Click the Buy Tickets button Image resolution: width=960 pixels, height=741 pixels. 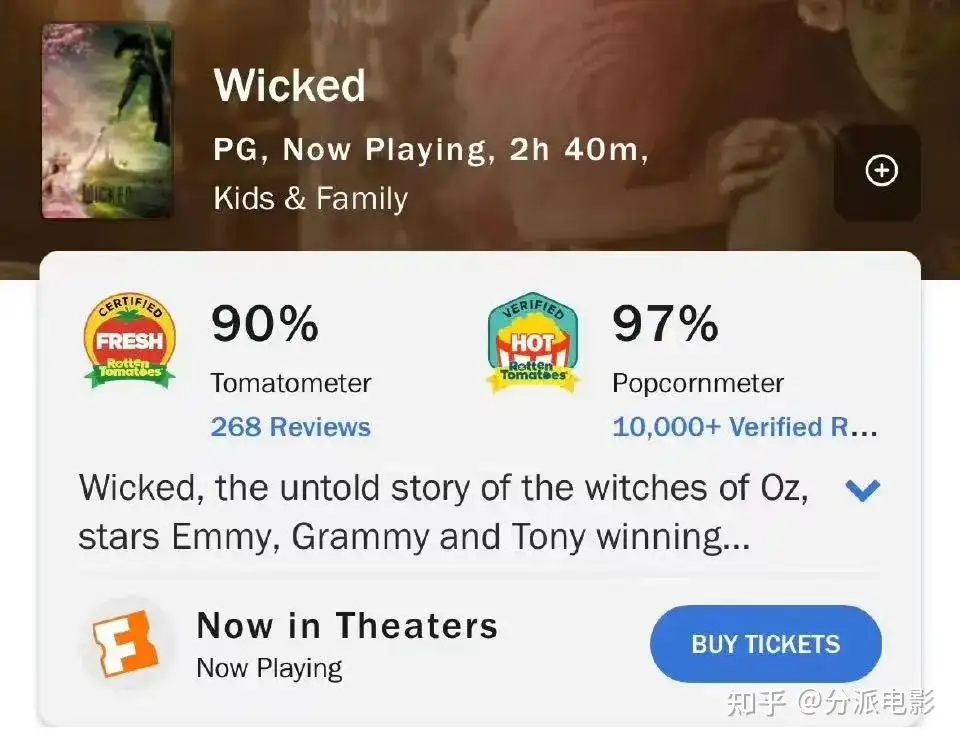pyautogui.click(x=766, y=644)
